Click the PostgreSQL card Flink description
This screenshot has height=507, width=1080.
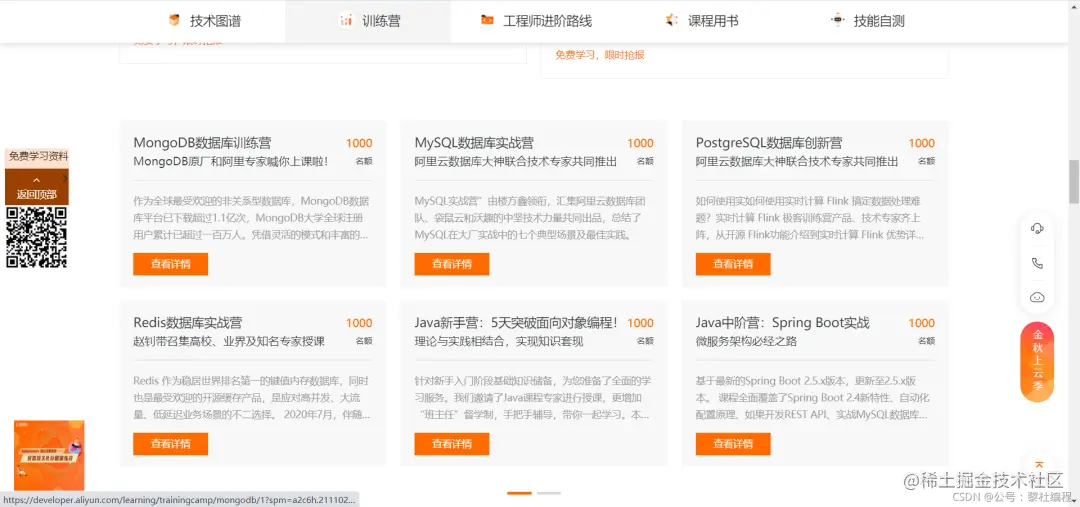click(809, 218)
